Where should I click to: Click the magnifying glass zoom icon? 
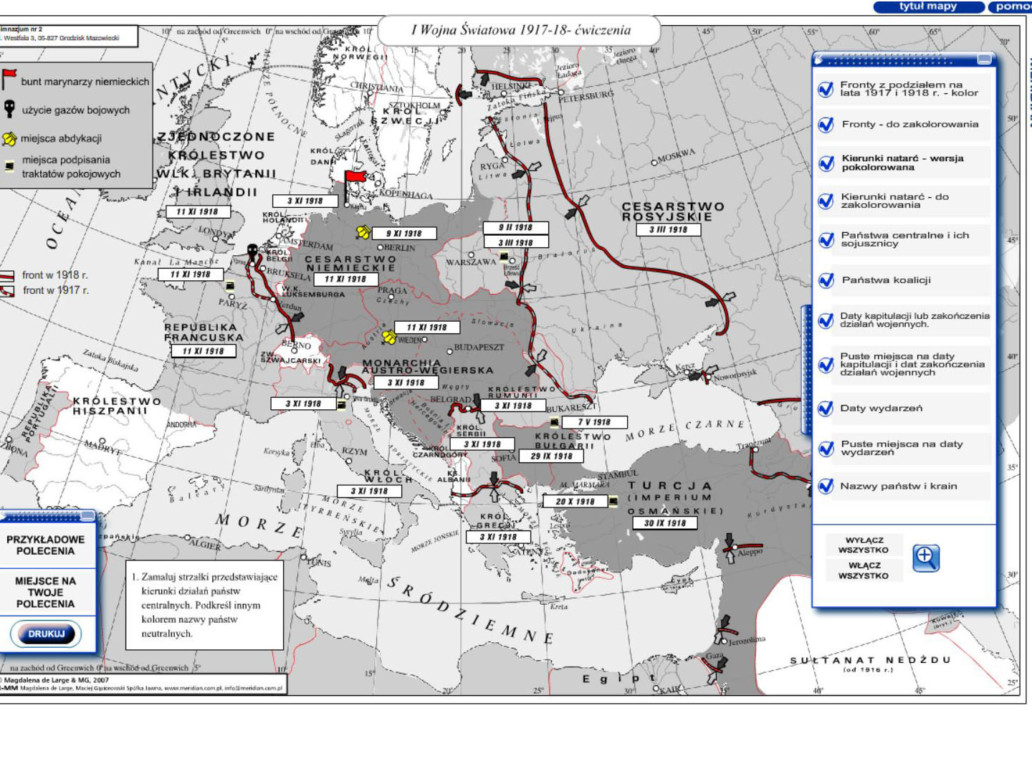(x=925, y=558)
